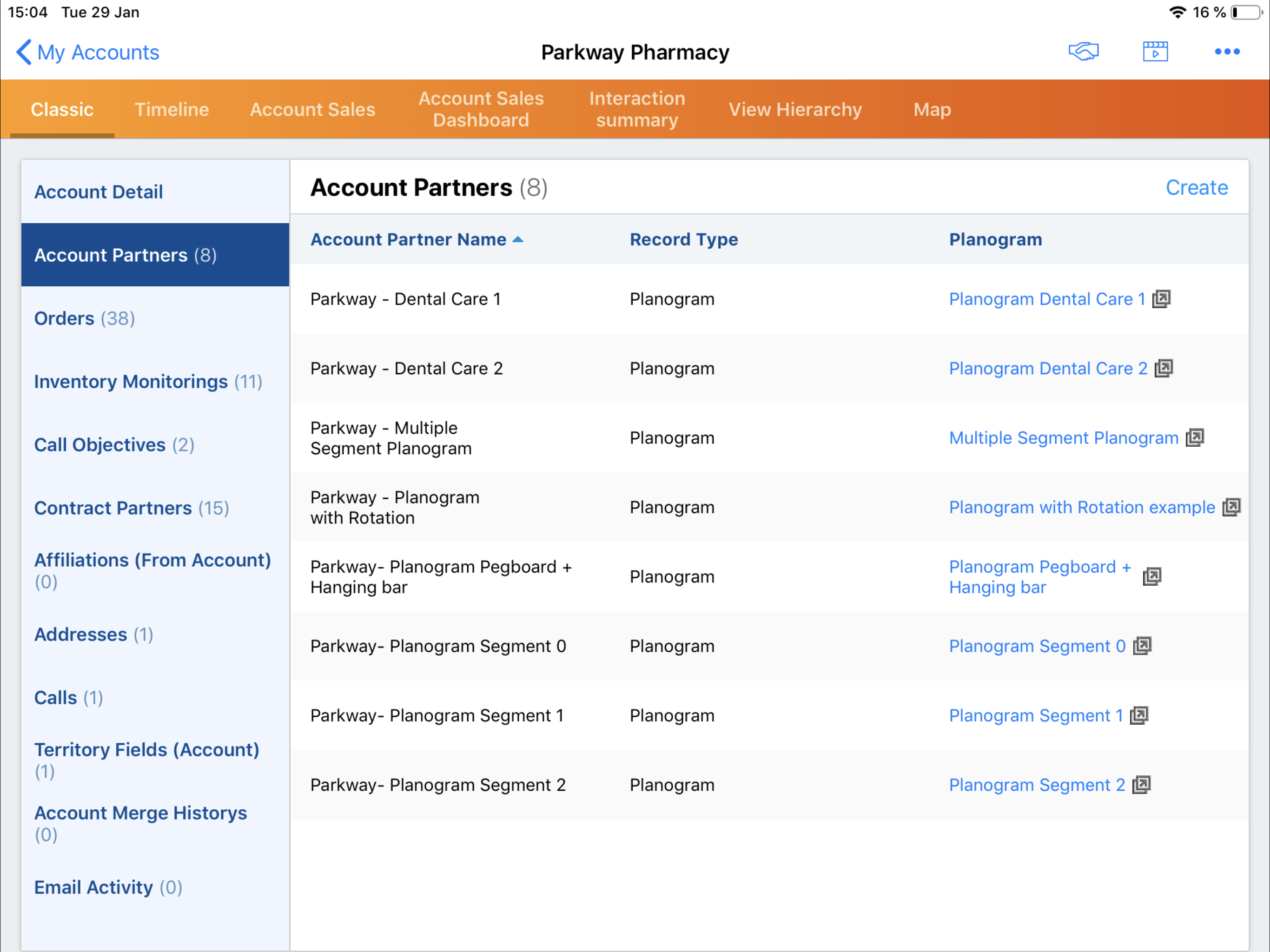The height and width of the screenshot is (952, 1270).
Task: Click popup icon beside Planogram Segment 0
Action: click(x=1142, y=646)
